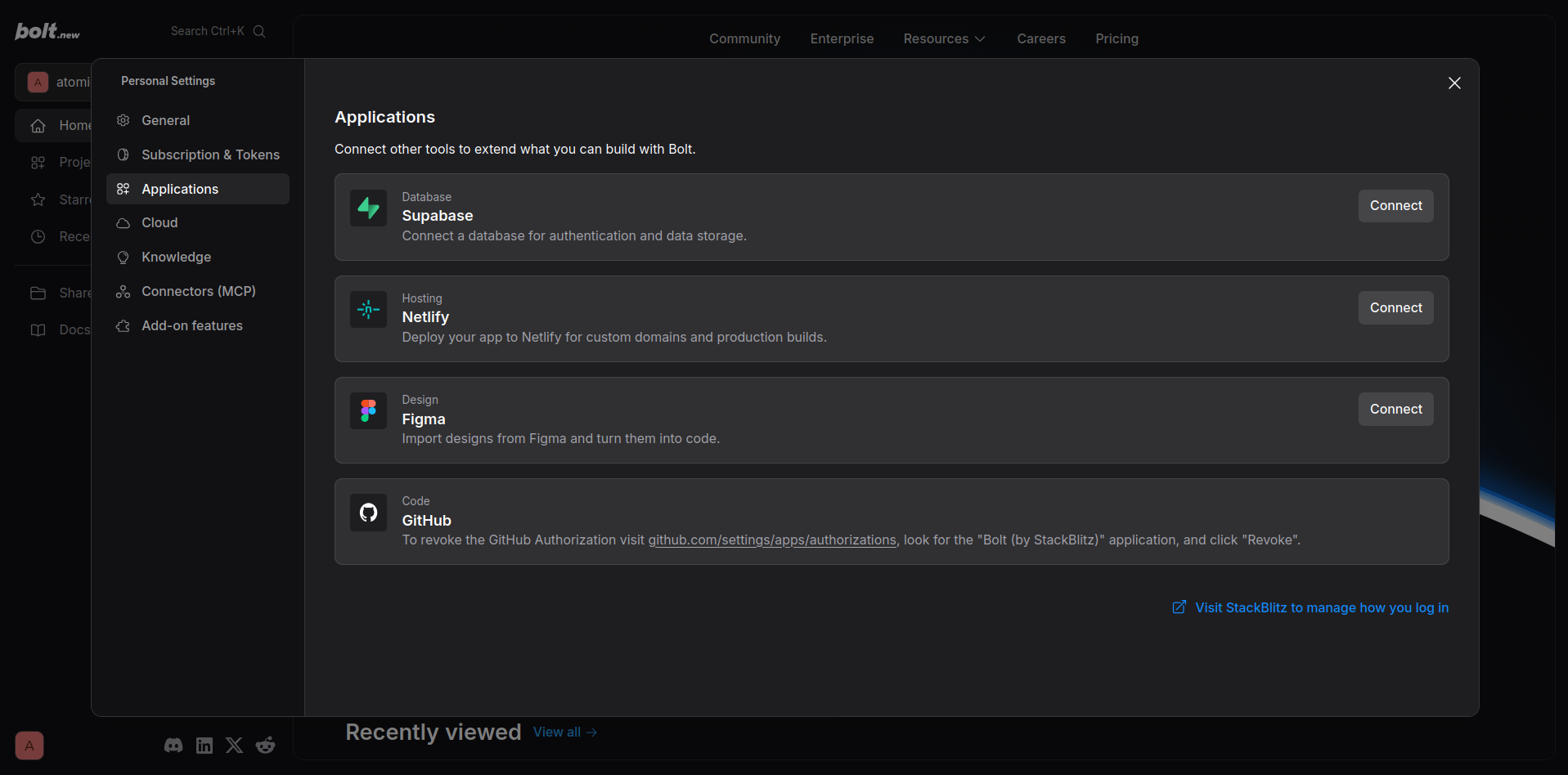This screenshot has height=775, width=1568.
Task: Click the GitHub logo icon
Action: coord(368,513)
